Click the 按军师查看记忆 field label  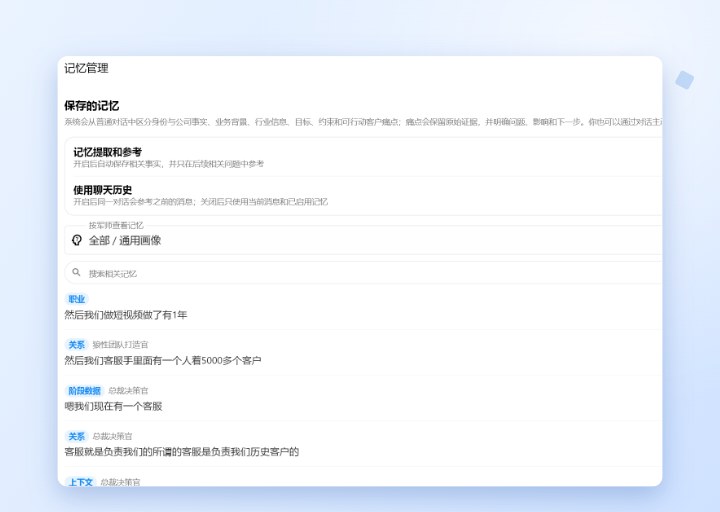click(x=116, y=225)
